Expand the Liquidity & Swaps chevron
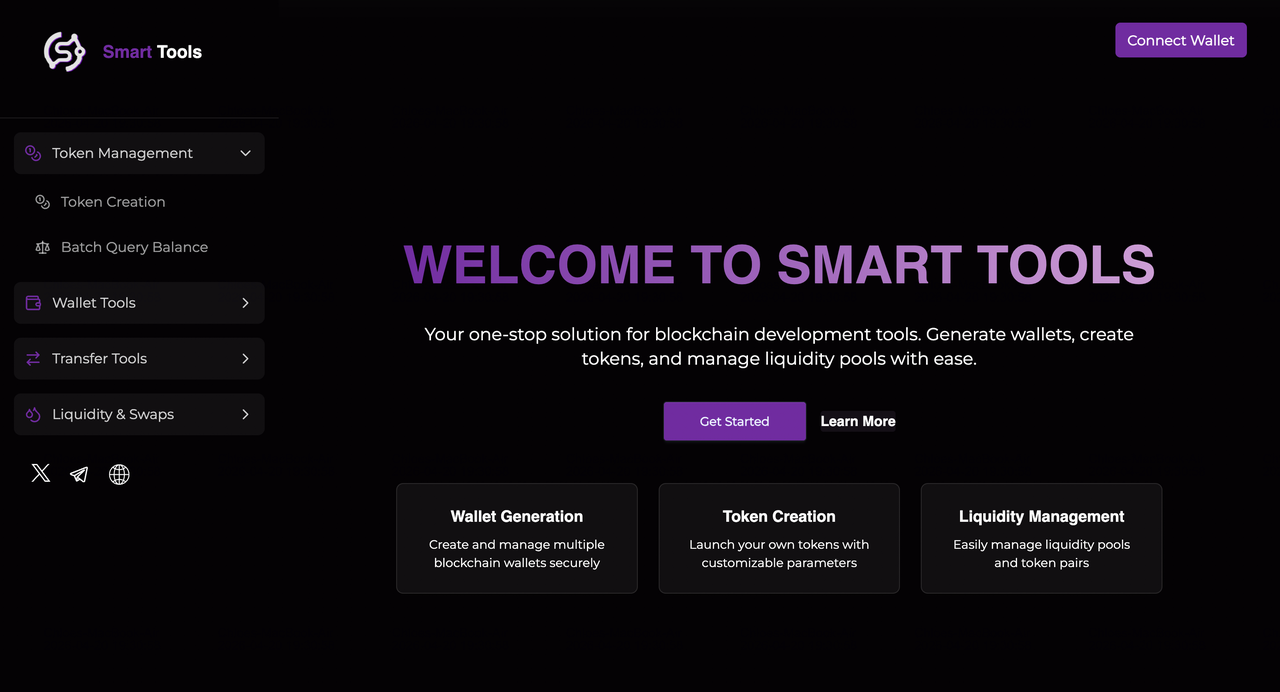The width and height of the screenshot is (1280, 692). click(245, 415)
